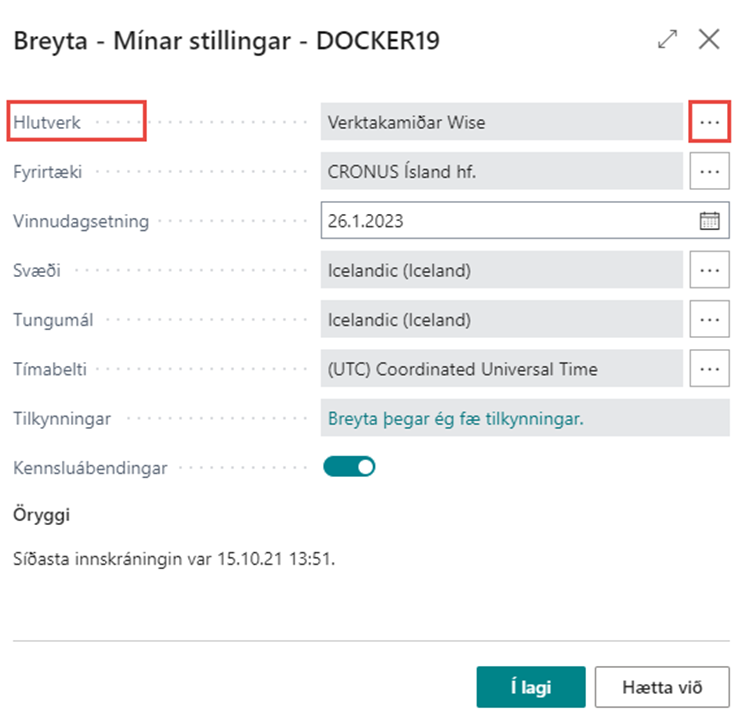The height and width of the screenshot is (726, 752).
Task: Open the Hlutverk lookup ellipsis button
Action: 709,121
